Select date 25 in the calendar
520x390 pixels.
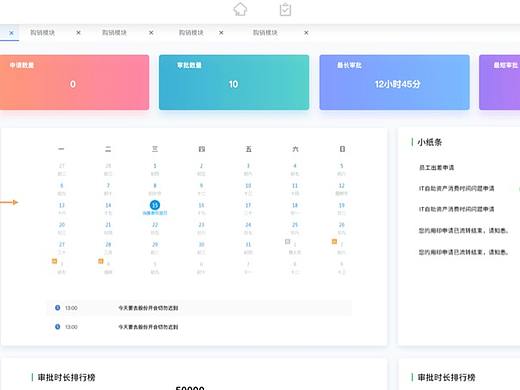coord(295,225)
